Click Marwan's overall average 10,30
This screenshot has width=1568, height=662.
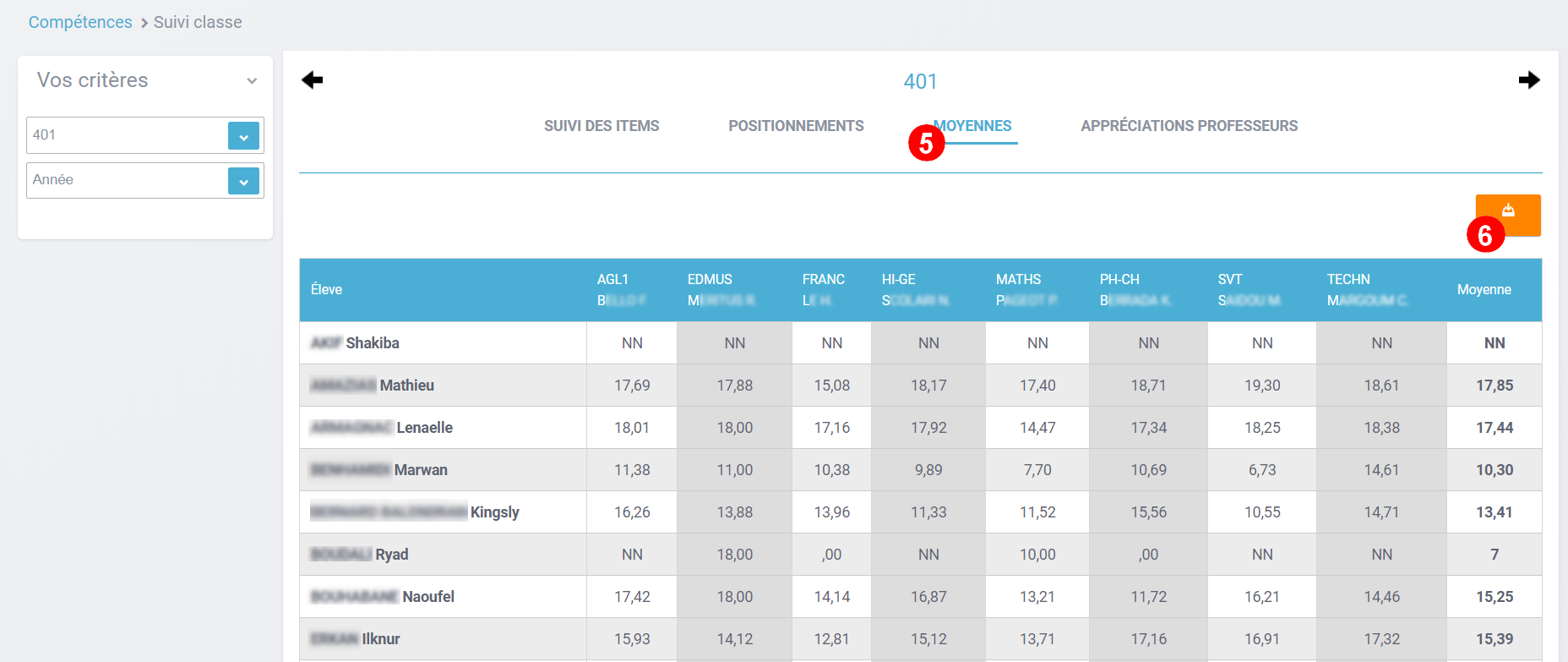coord(1494,470)
